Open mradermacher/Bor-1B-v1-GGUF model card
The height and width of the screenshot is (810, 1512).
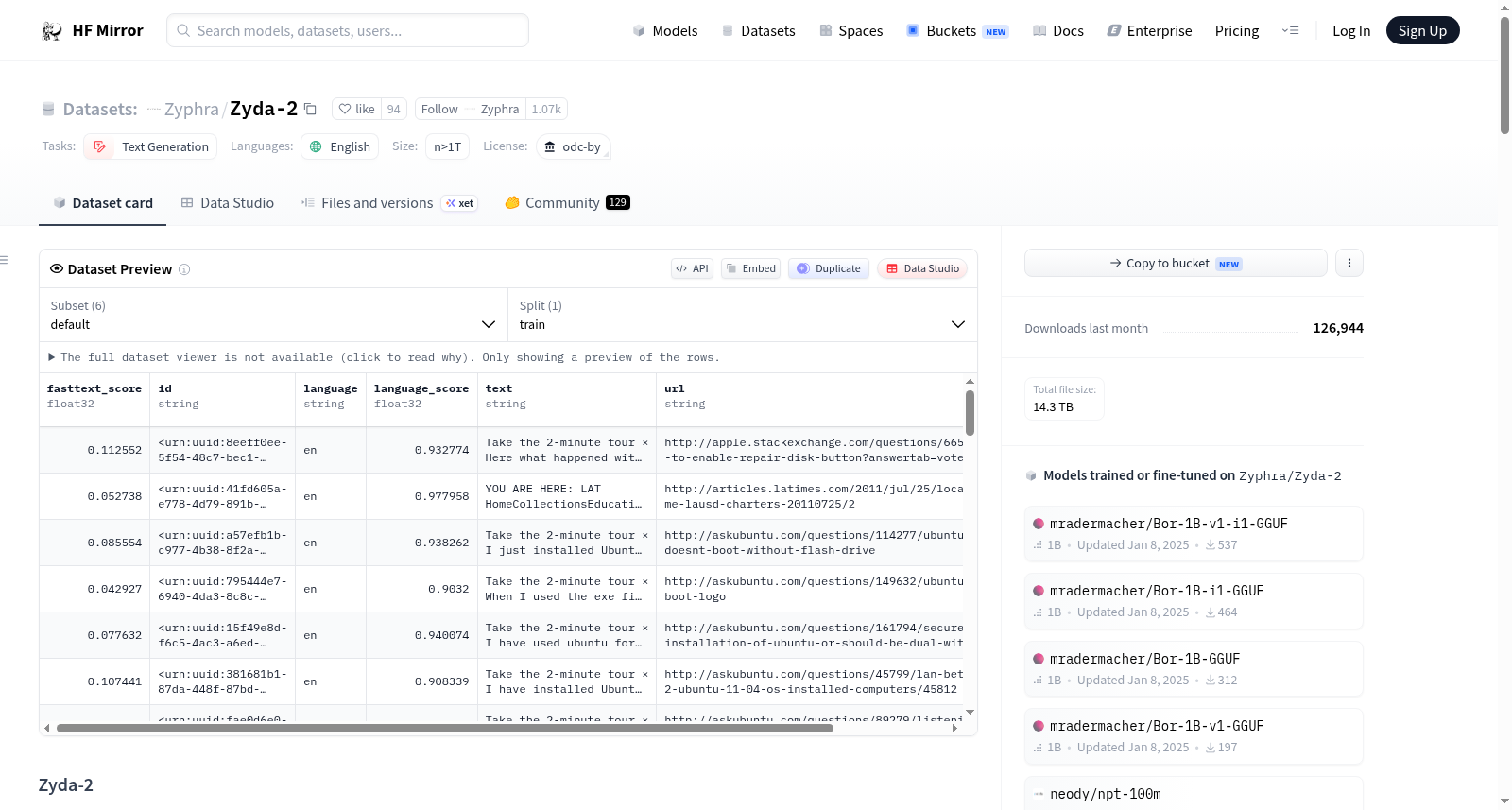1194,736
